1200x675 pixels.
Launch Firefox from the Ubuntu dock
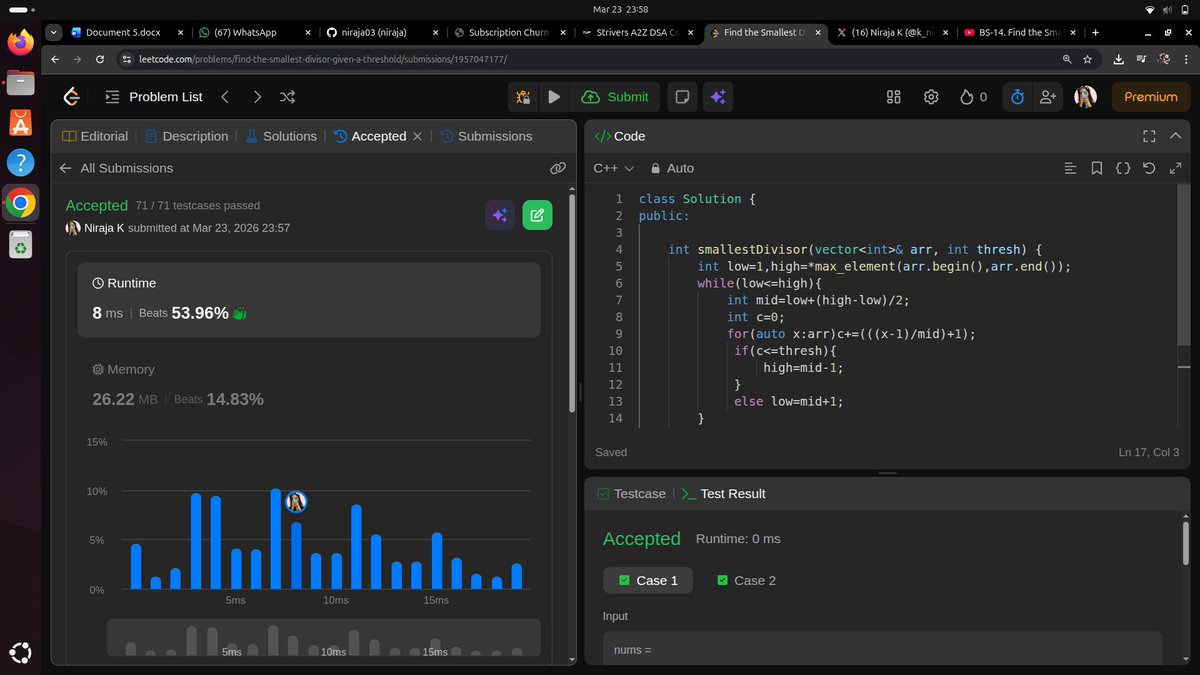point(20,43)
